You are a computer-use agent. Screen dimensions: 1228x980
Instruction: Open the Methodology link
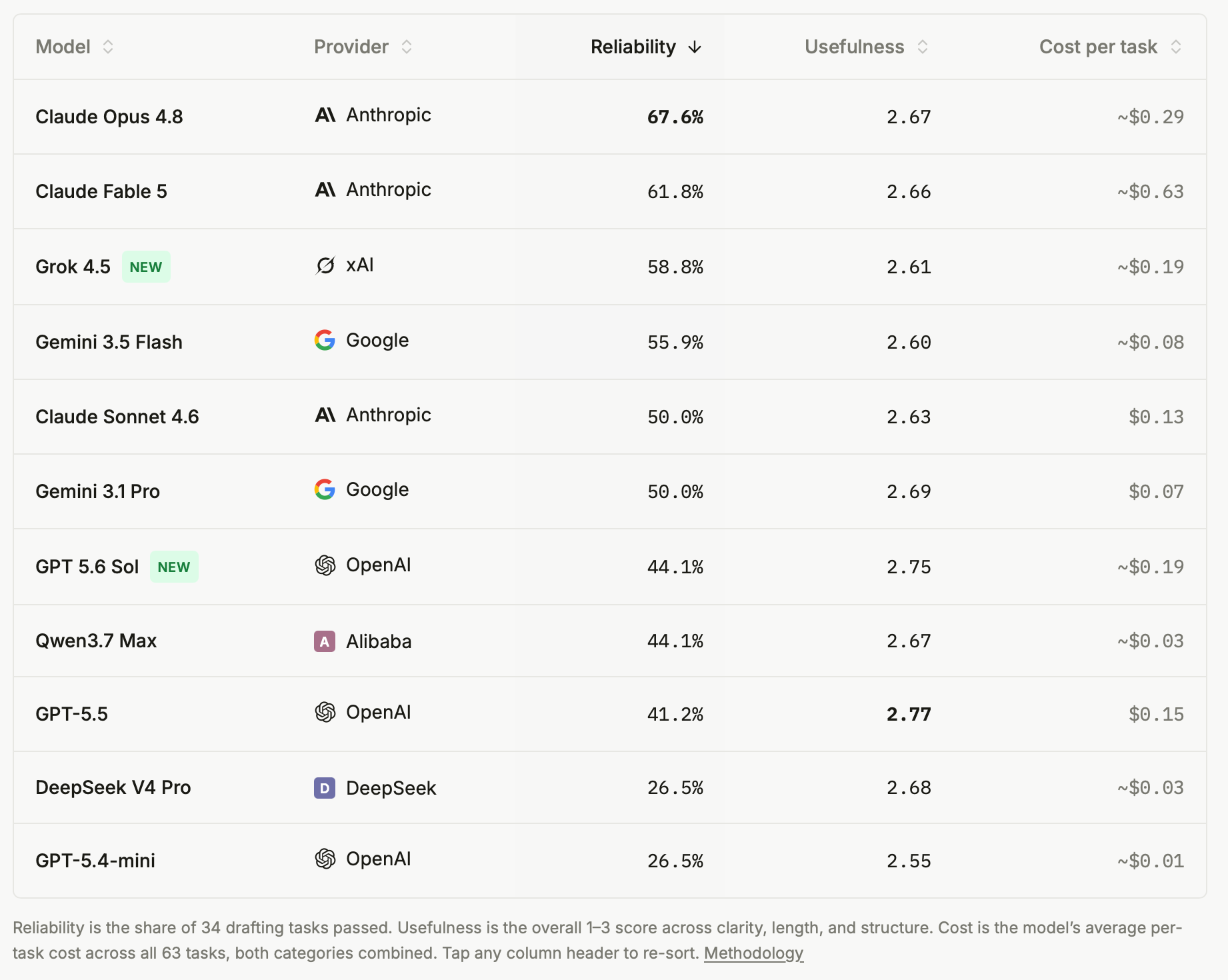click(x=753, y=953)
